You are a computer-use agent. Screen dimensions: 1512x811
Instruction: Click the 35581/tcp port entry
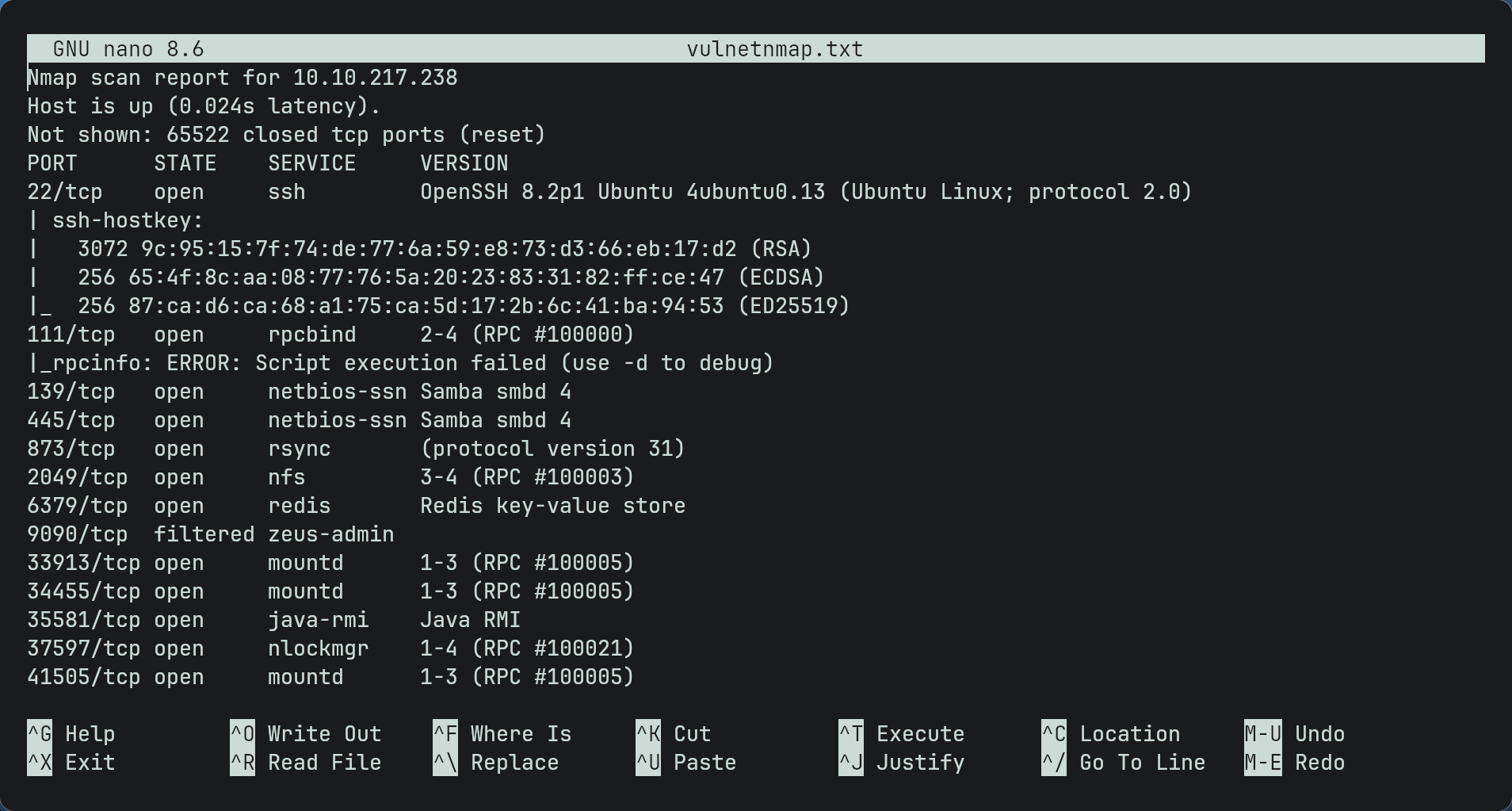84,620
